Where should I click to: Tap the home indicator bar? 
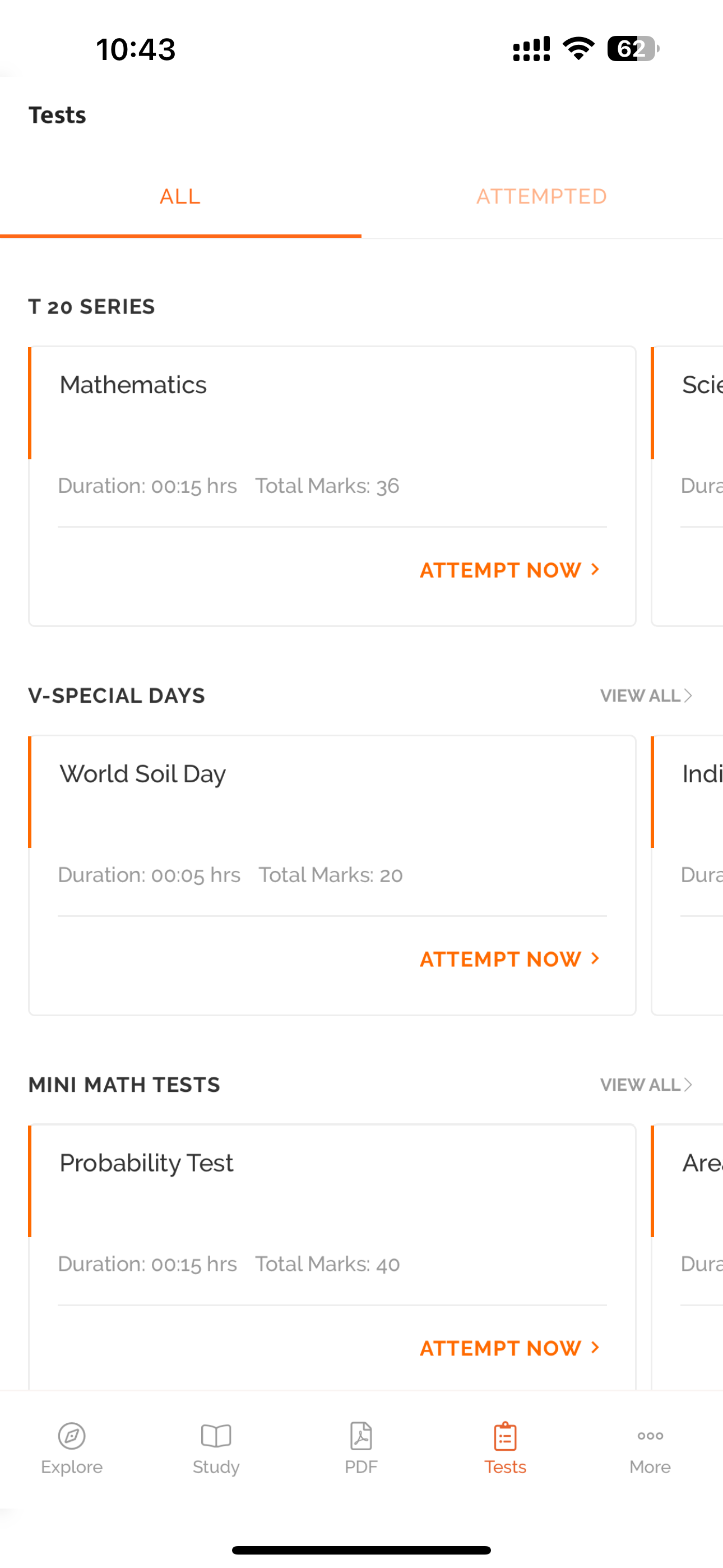tap(361, 1549)
